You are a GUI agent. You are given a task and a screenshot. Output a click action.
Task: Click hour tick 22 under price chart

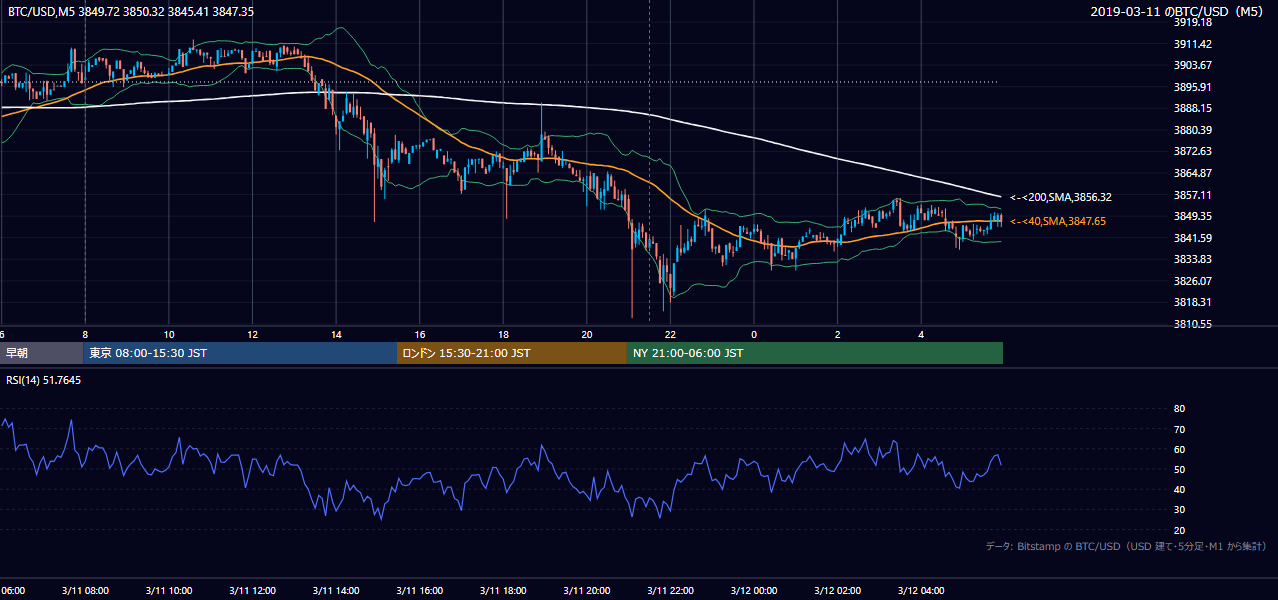click(671, 334)
